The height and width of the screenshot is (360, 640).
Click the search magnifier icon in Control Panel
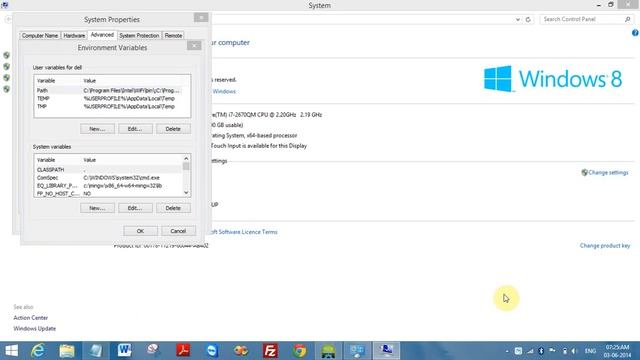(x=628, y=19)
